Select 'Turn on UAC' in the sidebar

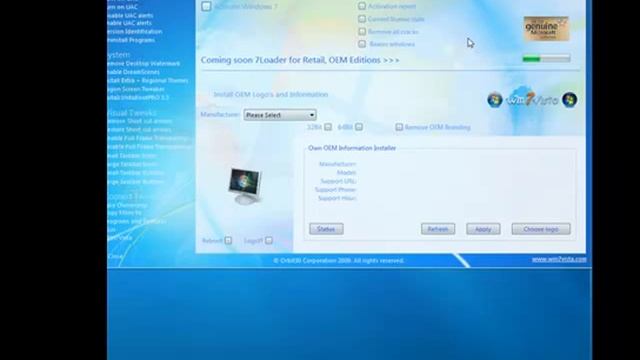tap(122, 7)
